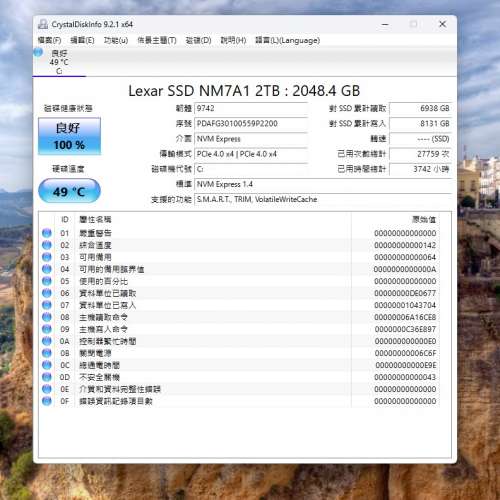Image resolution: width=500 pixels, height=500 pixels.
Task: Click the serial number field PDAFG30100559P2200
Action: coord(251,124)
